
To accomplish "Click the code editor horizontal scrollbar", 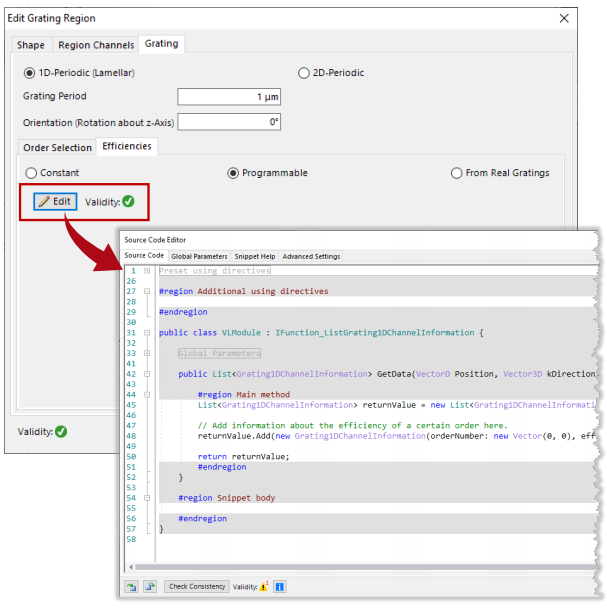I will point(365,567).
